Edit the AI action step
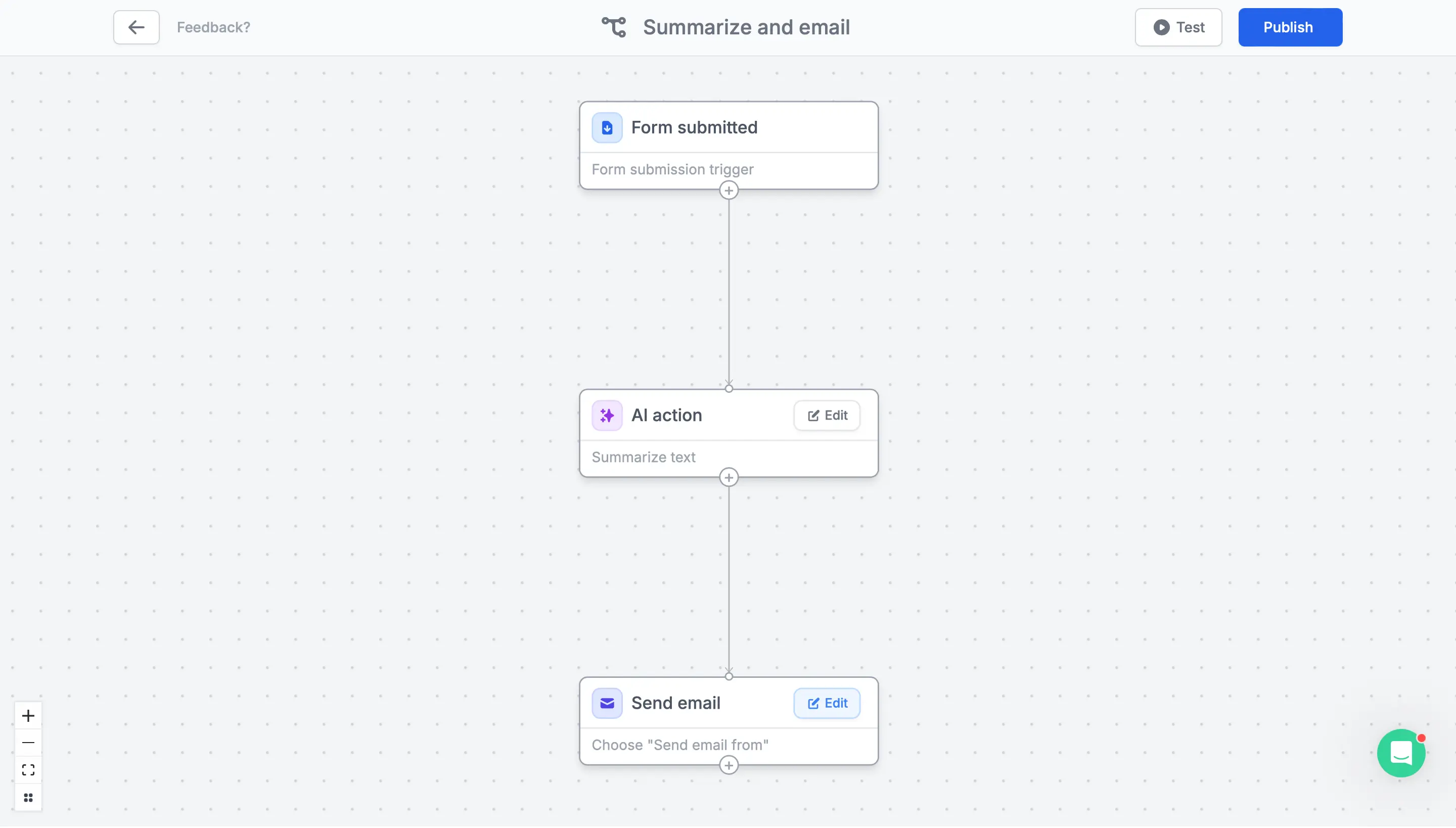The height and width of the screenshot is (828, 1456). 827,415
